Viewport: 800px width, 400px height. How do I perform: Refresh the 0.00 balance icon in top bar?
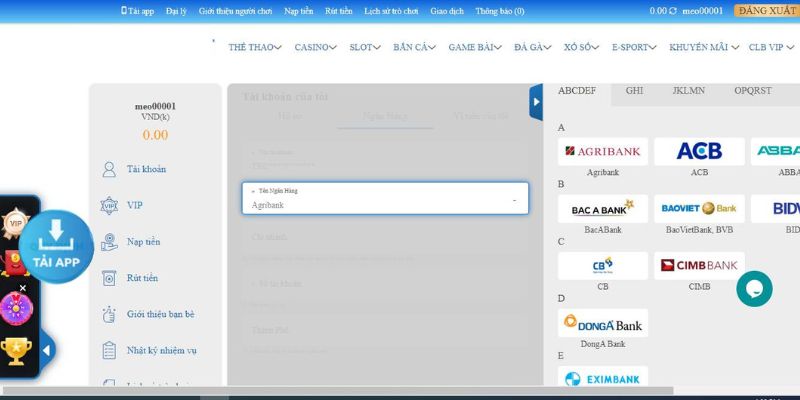tap(673, 11)
